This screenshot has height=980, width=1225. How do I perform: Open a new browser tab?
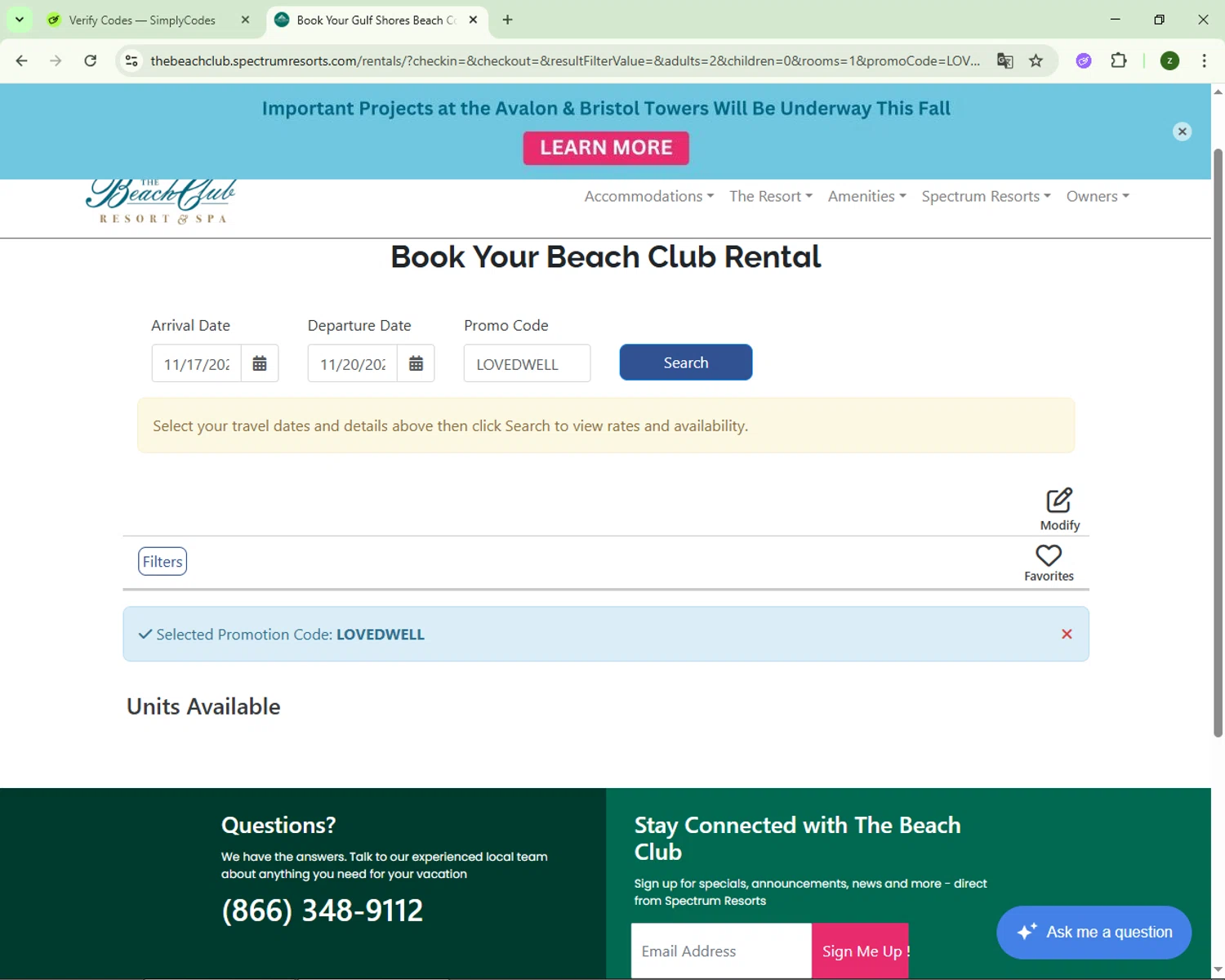(x=507, y=20)
